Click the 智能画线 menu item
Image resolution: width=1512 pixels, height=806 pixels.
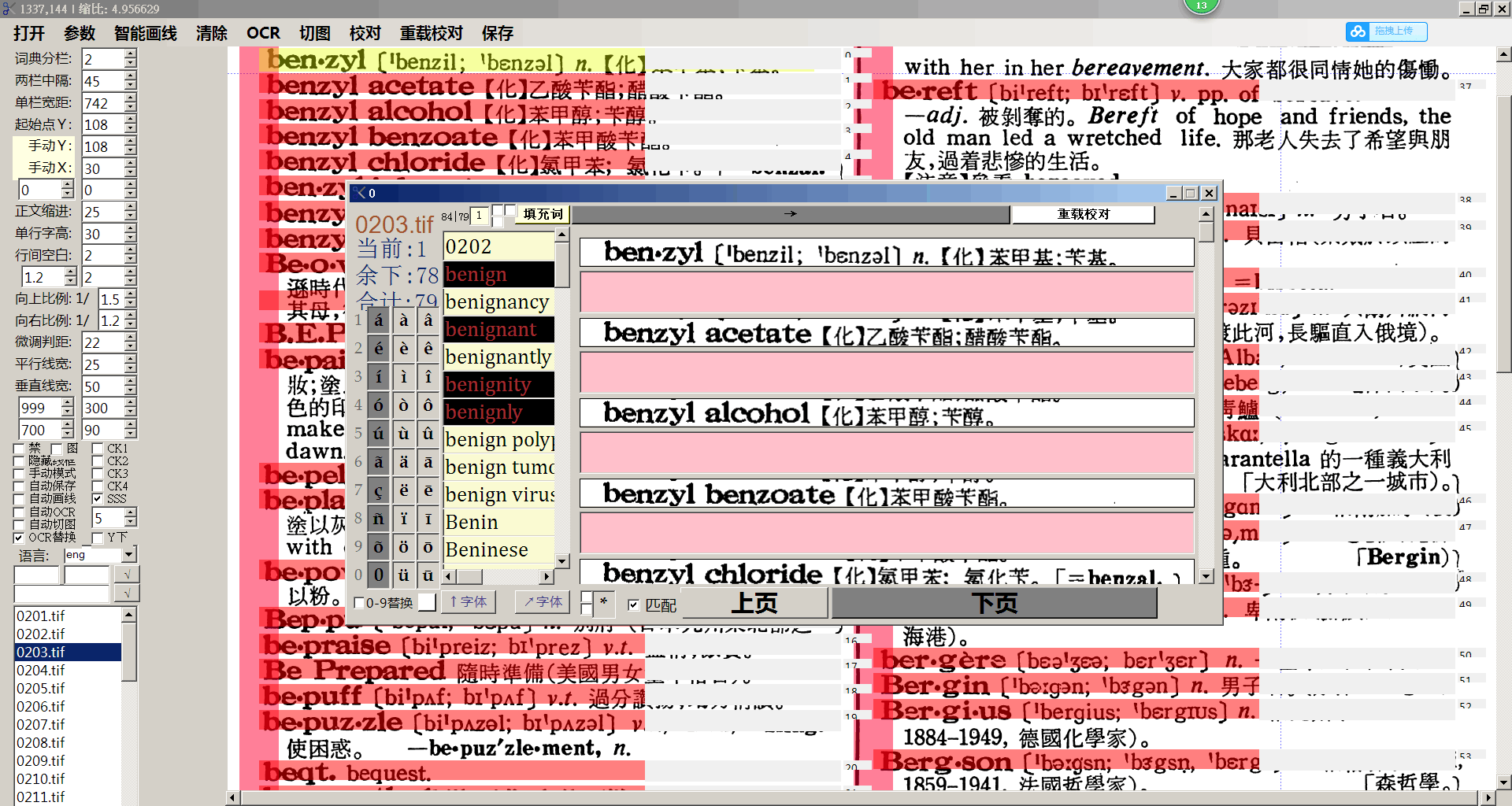[x=146, y=33]
